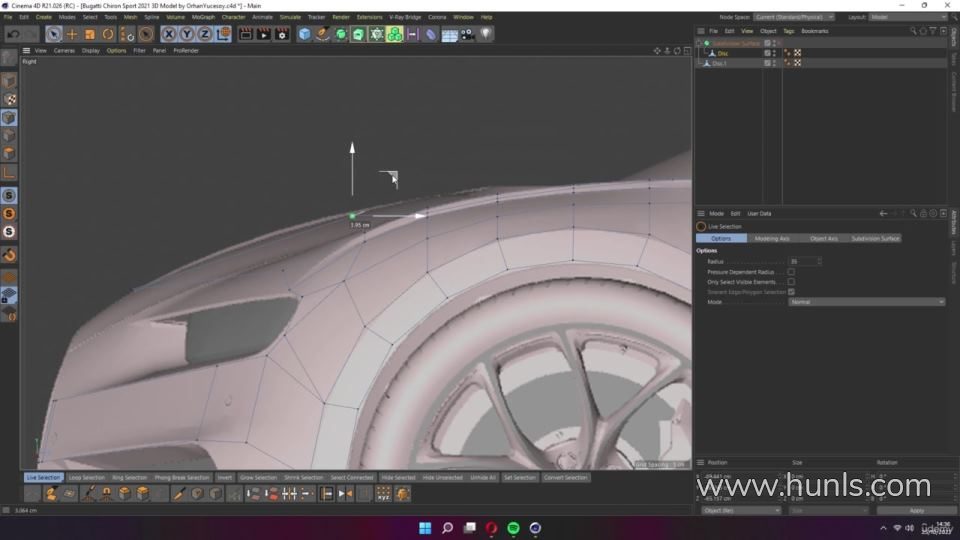The width and height of the screenshot is (960, 540).
Task: Open the Layout dropdown
Action: [x=908, y=17]
